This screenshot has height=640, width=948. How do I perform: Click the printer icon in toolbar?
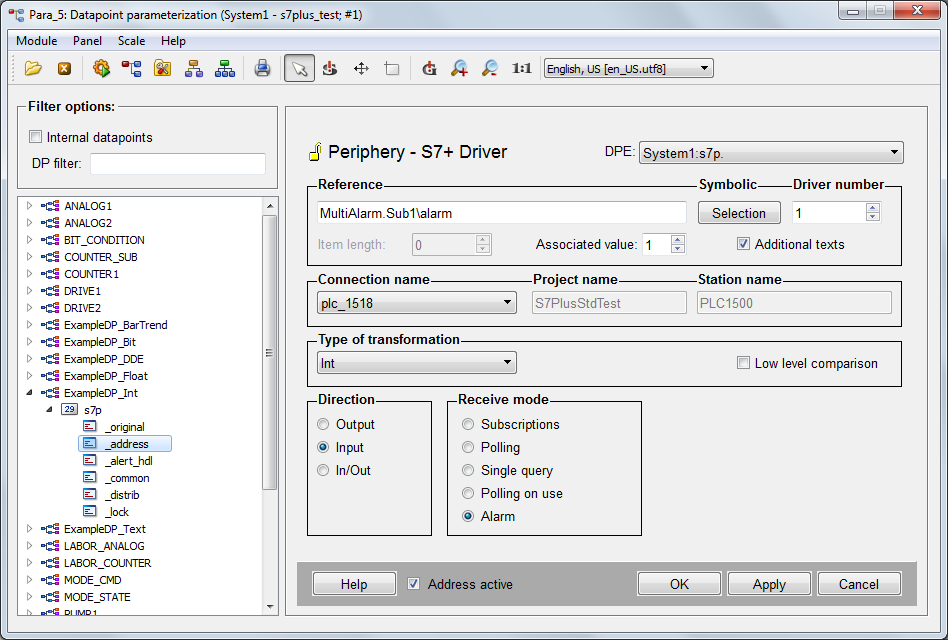coord(262,69)
